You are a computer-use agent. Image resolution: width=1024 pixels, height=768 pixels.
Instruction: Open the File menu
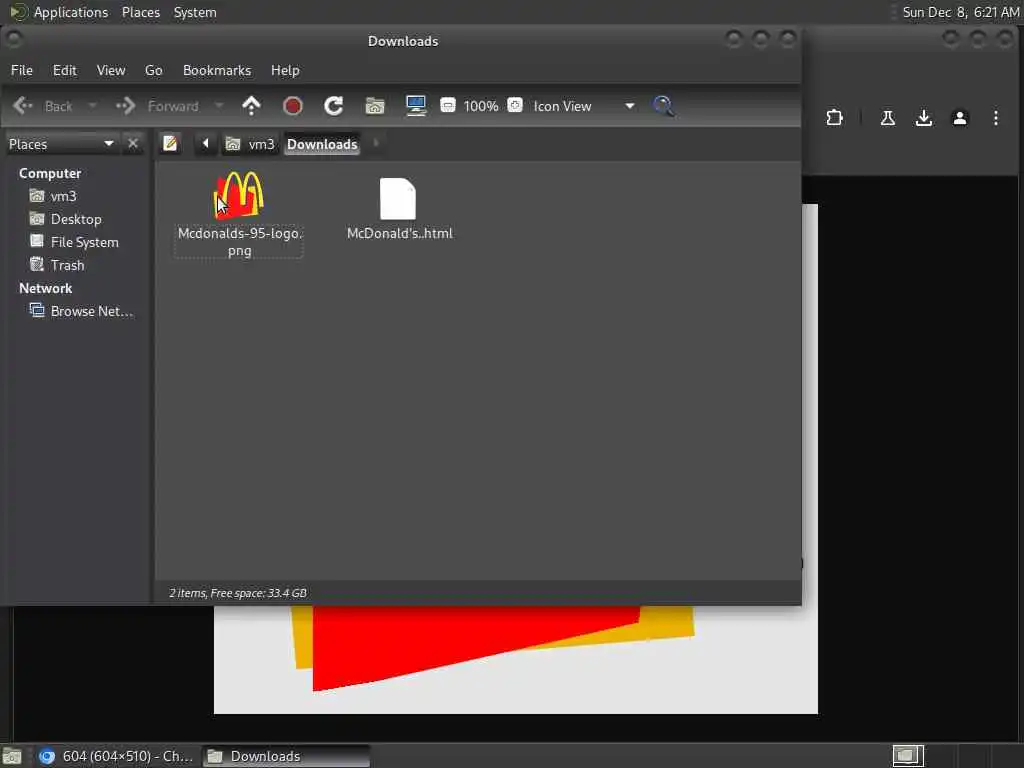point(22,70)
